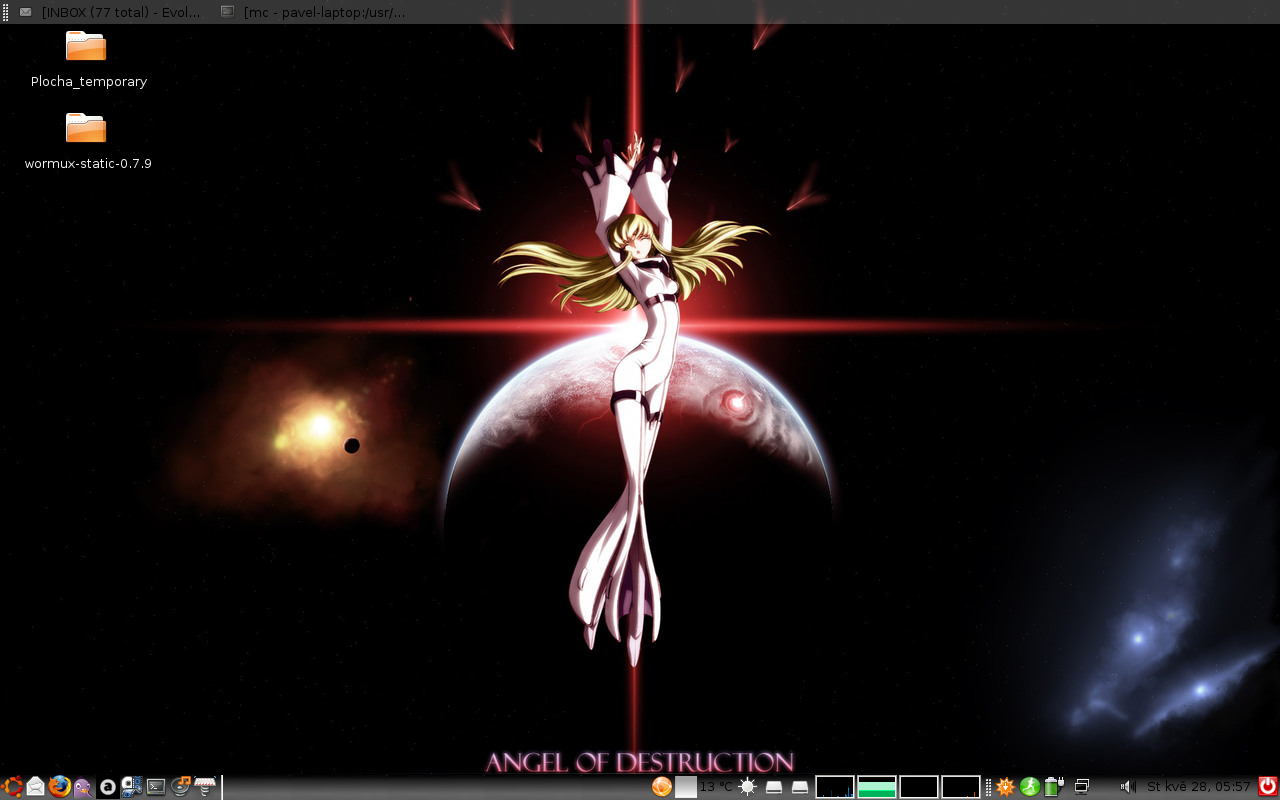Viewport: 1280px width, 800px height.
Task: Click the black circle 'a' launcher
Action: point(108,787)
